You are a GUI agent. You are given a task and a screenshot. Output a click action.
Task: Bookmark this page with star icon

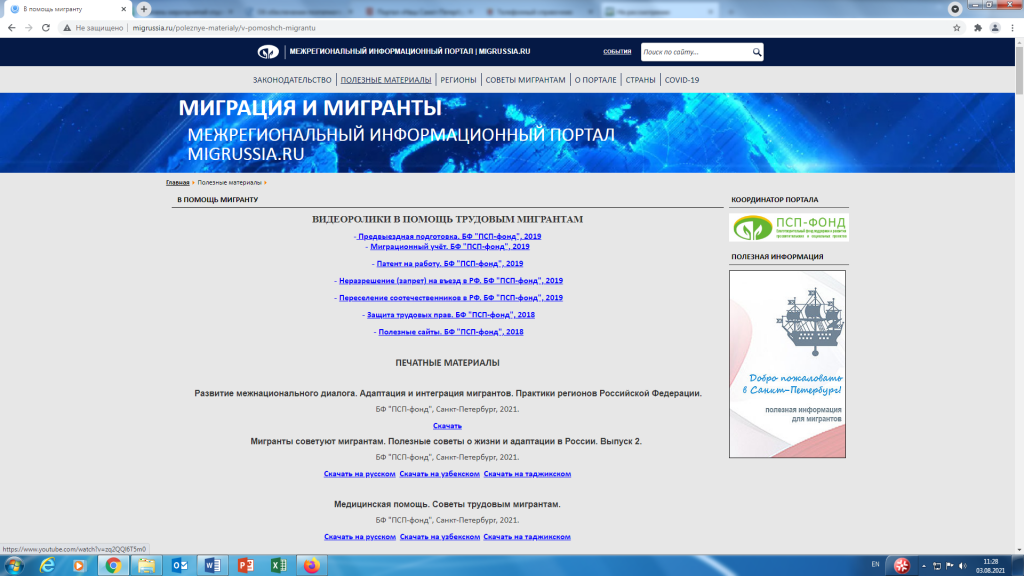[957, 28]
